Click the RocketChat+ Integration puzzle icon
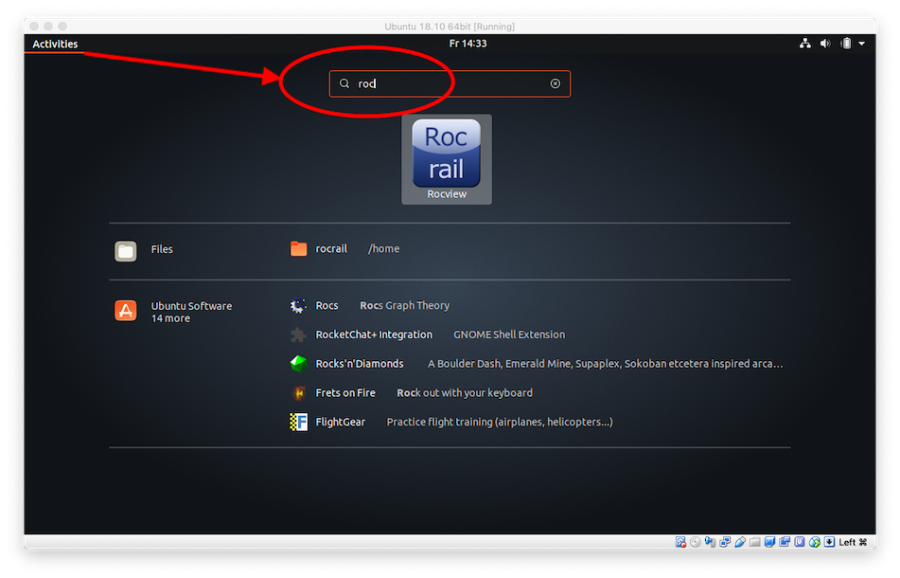 pyautogui.click(x=298, y=335)
